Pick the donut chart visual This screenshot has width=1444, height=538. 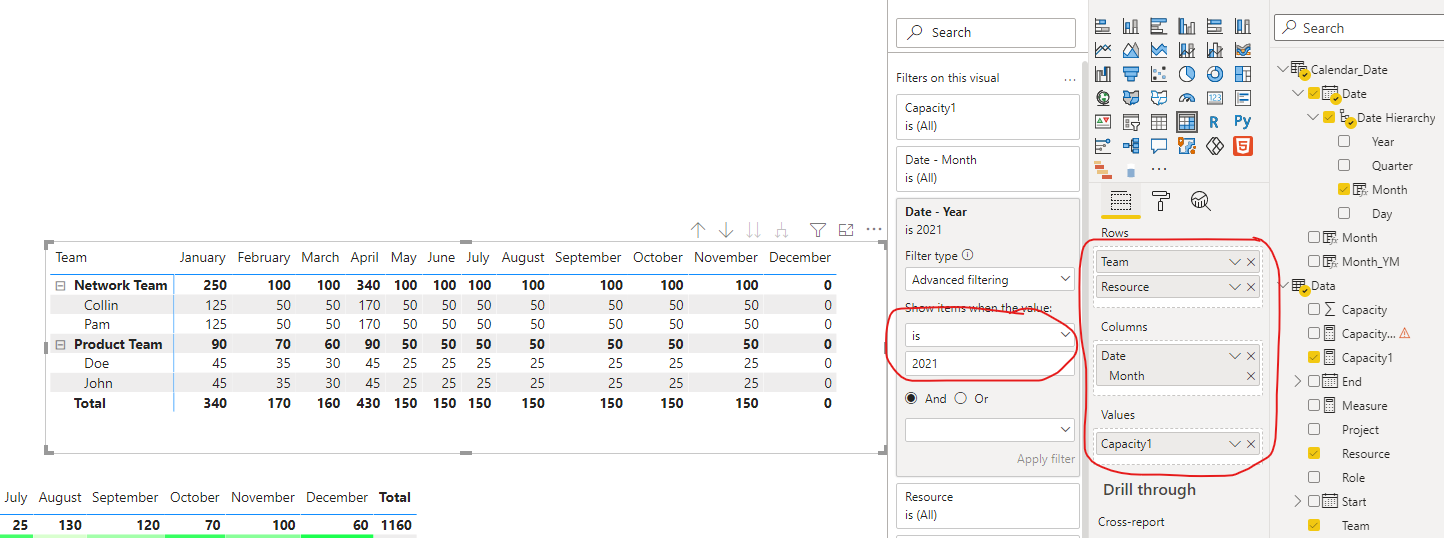coord(1215,73)
